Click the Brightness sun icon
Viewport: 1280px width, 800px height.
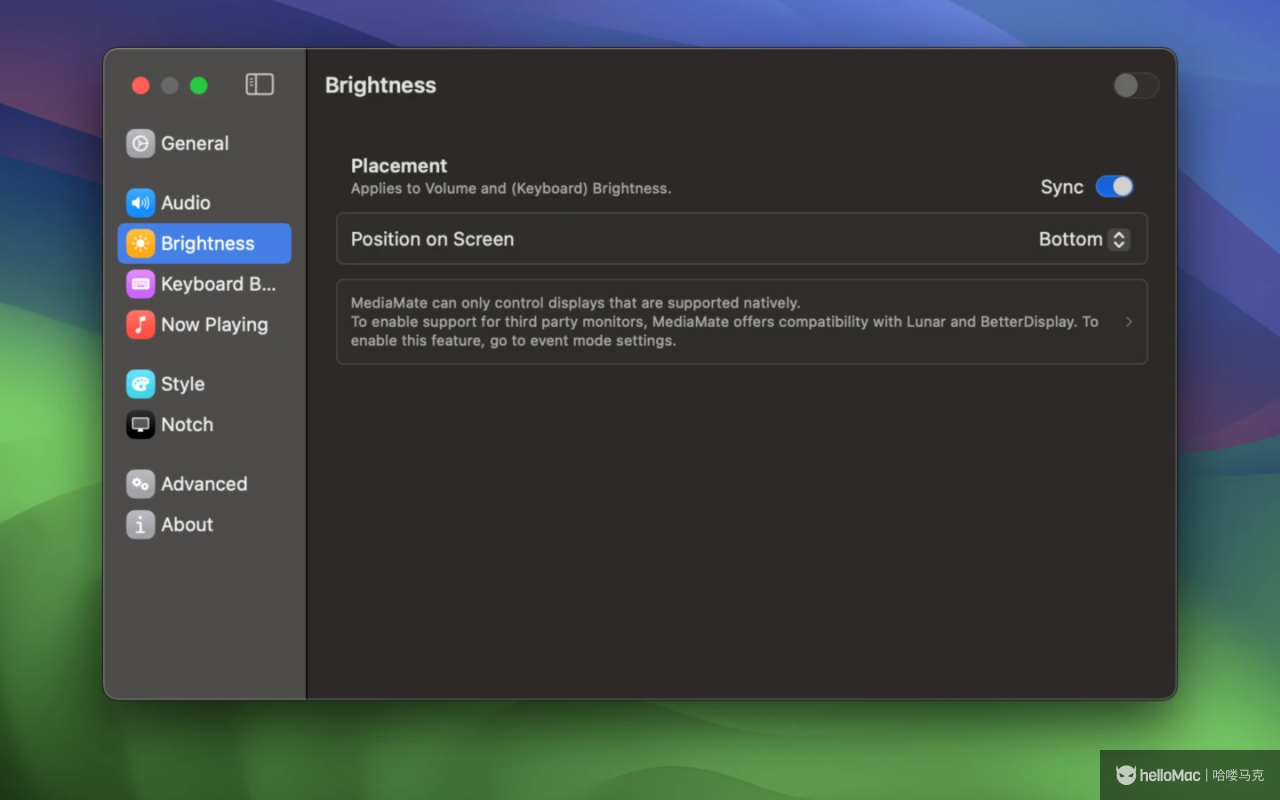[x=140, y=243]
